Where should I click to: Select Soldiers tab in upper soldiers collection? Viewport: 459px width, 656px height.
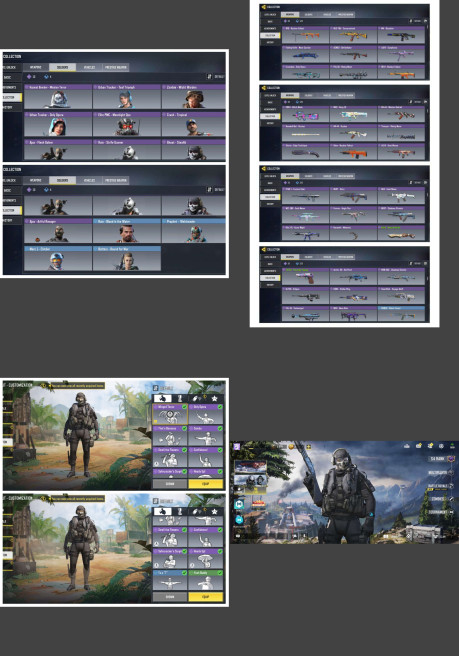62,67
